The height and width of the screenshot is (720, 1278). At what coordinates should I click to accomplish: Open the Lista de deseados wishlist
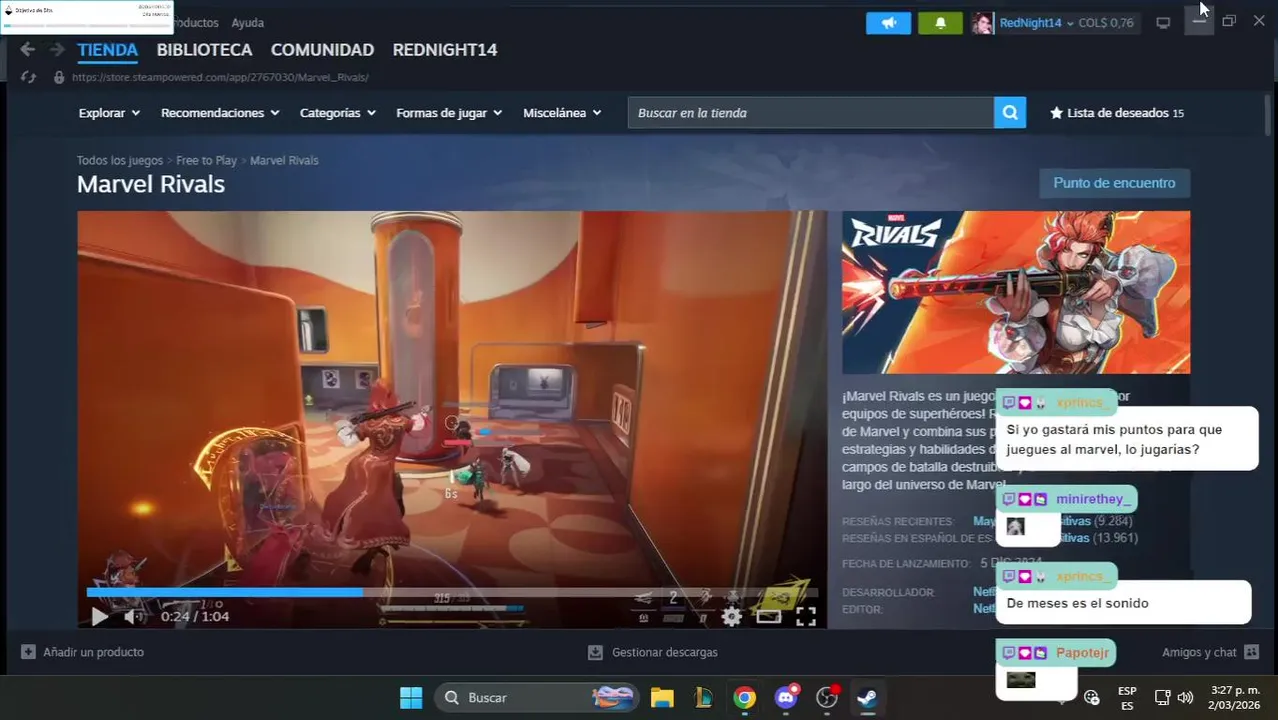[x=1116, y=113]
